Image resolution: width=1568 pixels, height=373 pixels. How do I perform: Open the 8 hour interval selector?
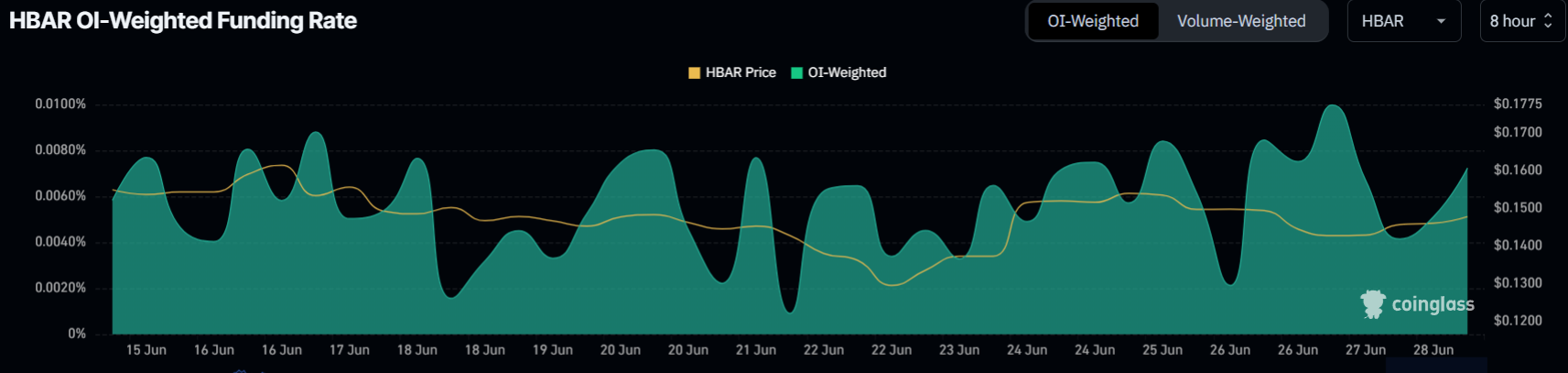[1522, 21]
